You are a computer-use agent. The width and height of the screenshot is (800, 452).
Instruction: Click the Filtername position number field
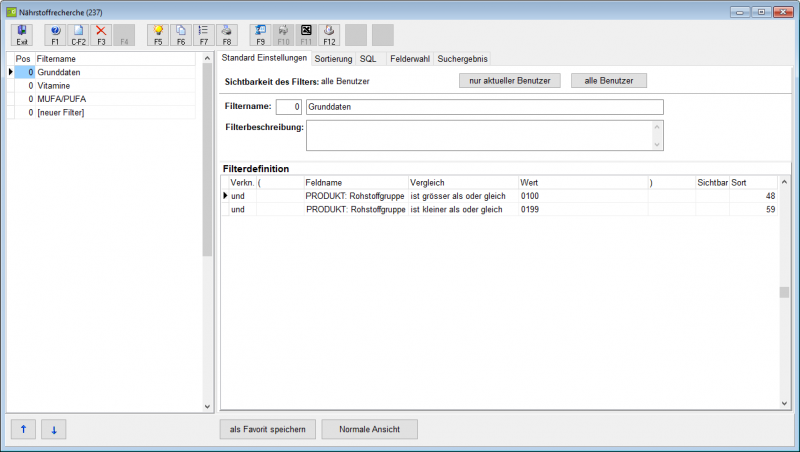click(289, 107)
